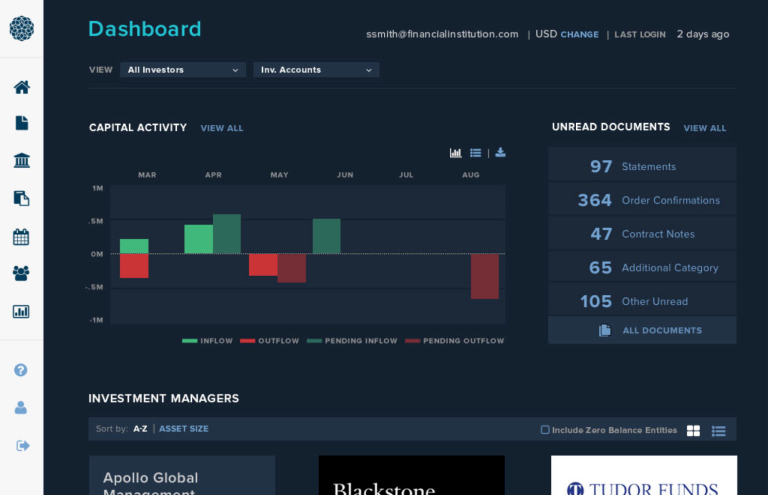Image resolution: width=768 pixels, height=495 pixels.
Task: Open the user profile sidebar icon
Action: point(21,407)
